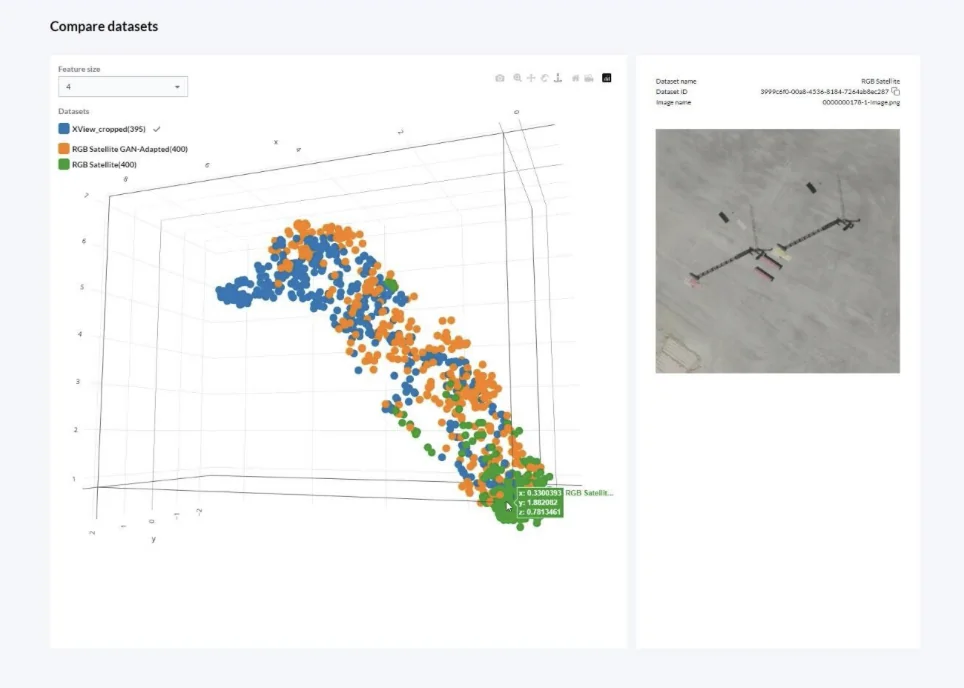Toggle RGB Satellite GAN-Adapted(400) dataset
This screenshot has width=964, height=688.
[123, 149]
